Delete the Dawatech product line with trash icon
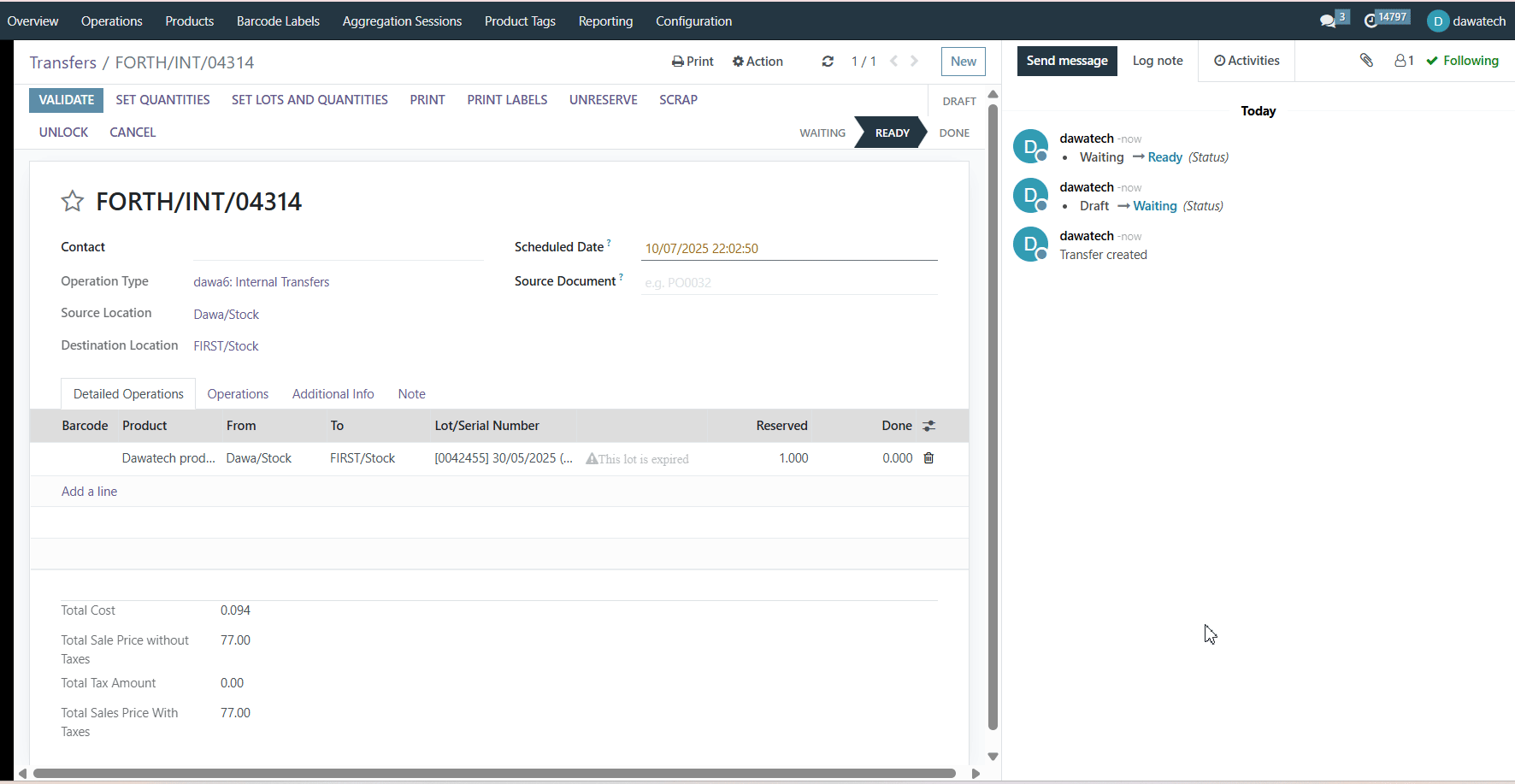1515x784 pixels. (928, 458)
